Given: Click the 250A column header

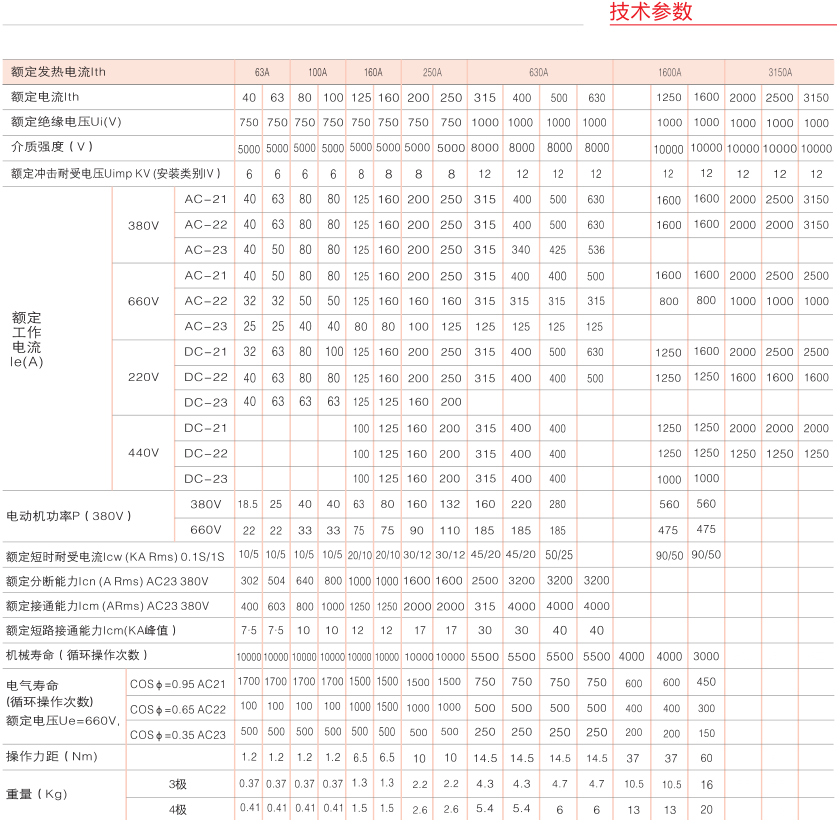Looking at the screenshot, I should pyautogui.click(x=432, y=72).
